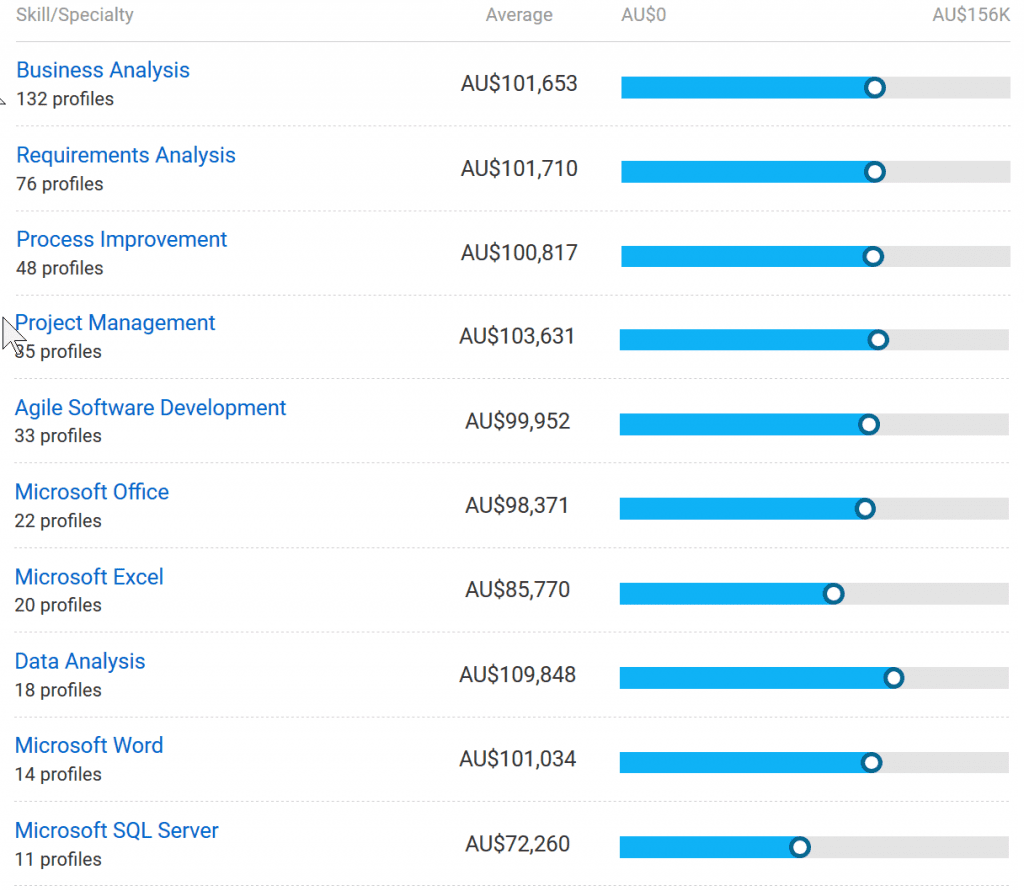Viewport: 1024px width, 891px height.
Task: Click the Business Analysis salary slider handle
Action: (x=875, y=88)
